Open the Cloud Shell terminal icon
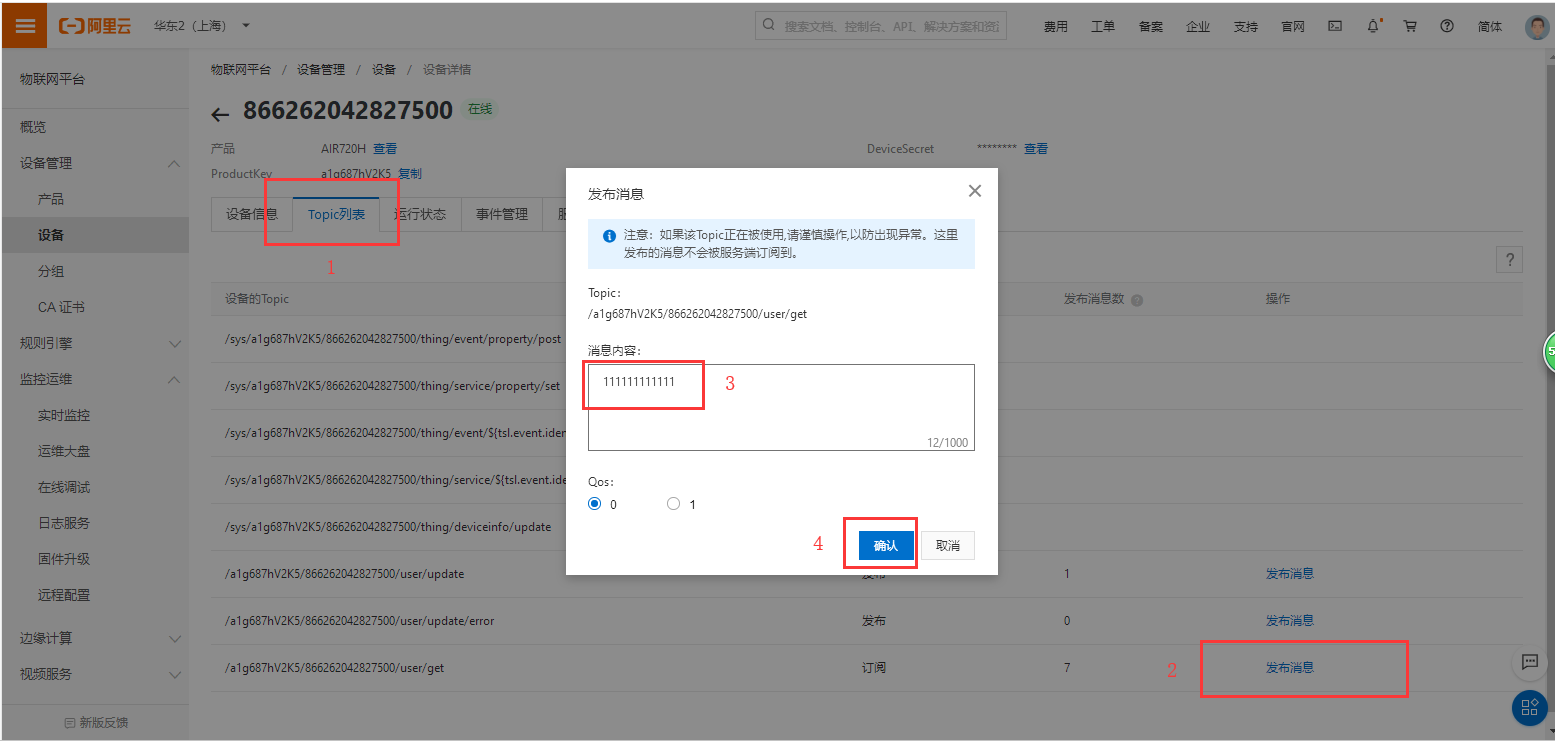Image resolution: width=1555 pixels, height=741 pixels. [1334, 26]
